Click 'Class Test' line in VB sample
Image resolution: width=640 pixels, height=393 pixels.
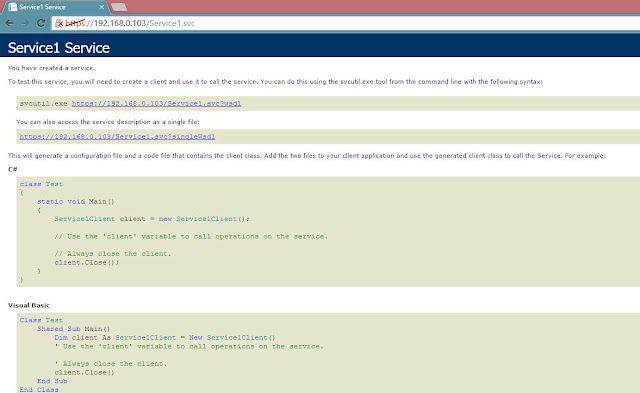tap(41, 320)
